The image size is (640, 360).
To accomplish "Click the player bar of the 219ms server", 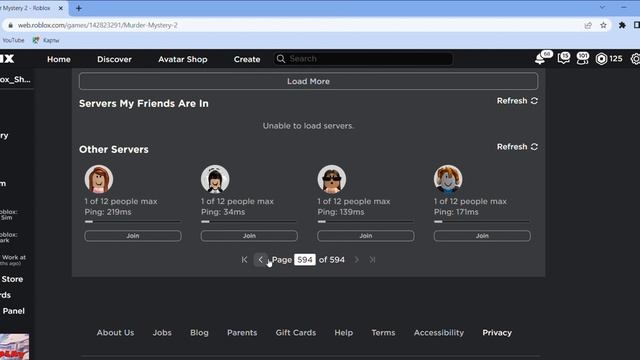I will coord(133,222).
